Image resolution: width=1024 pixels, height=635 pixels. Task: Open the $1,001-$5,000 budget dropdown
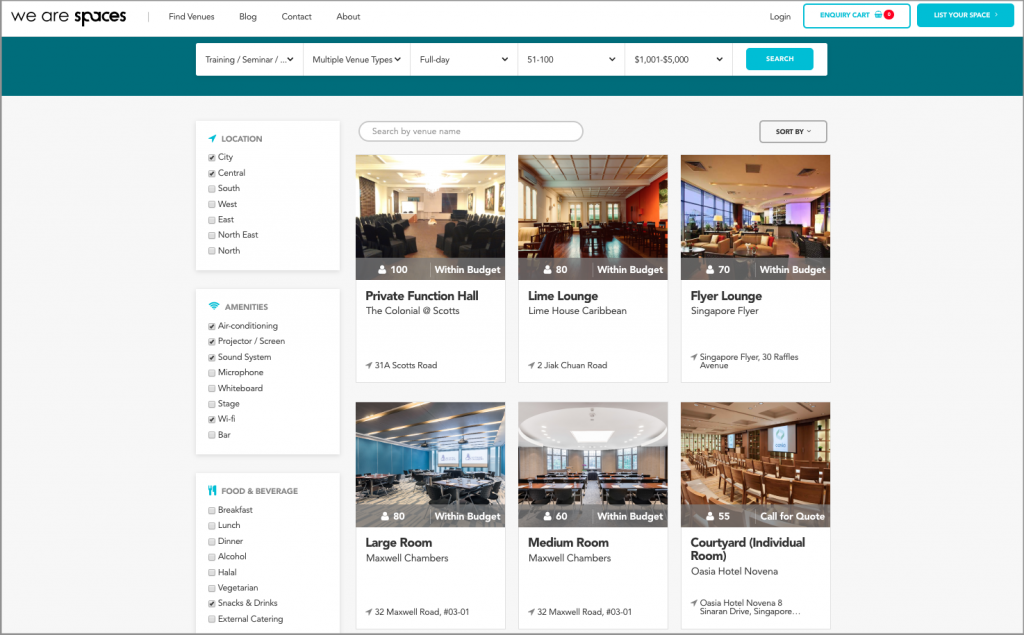(679, 59)
